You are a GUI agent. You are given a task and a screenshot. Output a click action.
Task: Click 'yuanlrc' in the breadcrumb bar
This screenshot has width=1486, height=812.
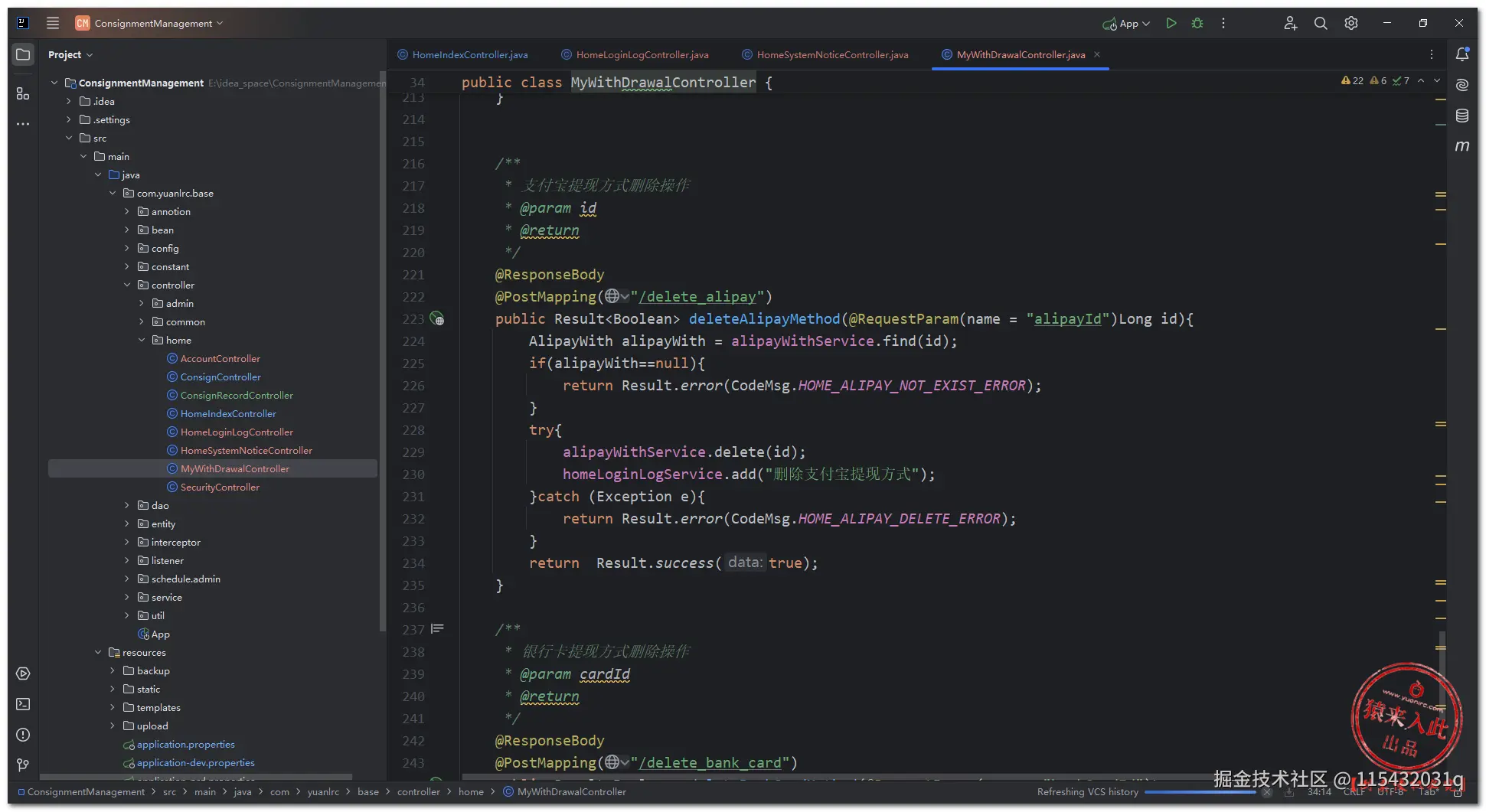point(323,791)
